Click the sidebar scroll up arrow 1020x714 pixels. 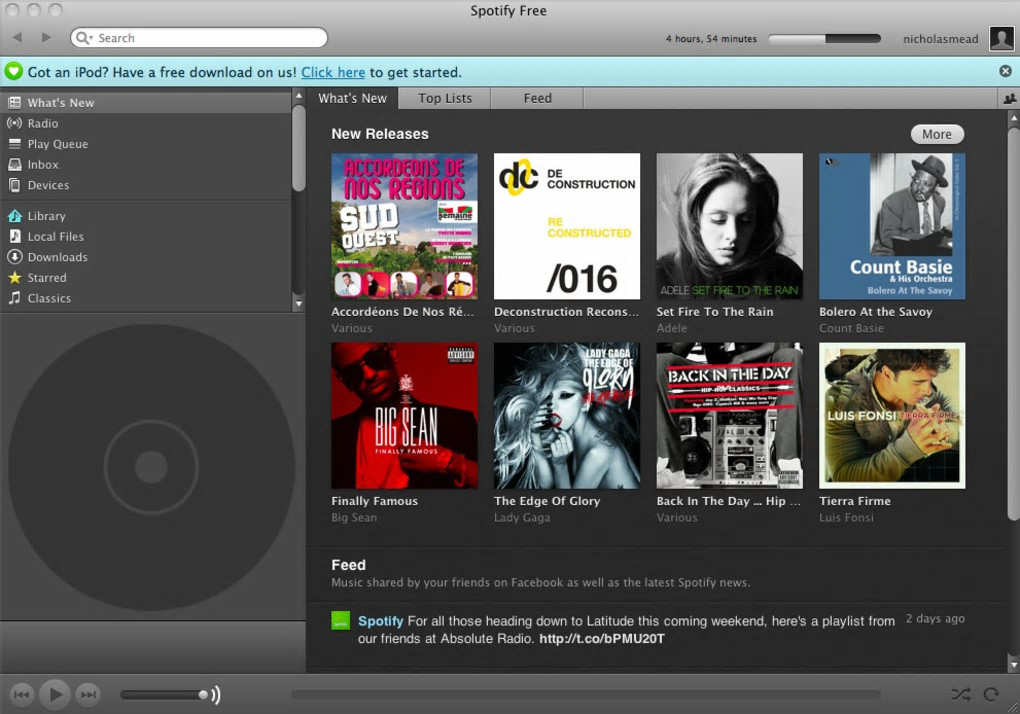coord(299,96)
